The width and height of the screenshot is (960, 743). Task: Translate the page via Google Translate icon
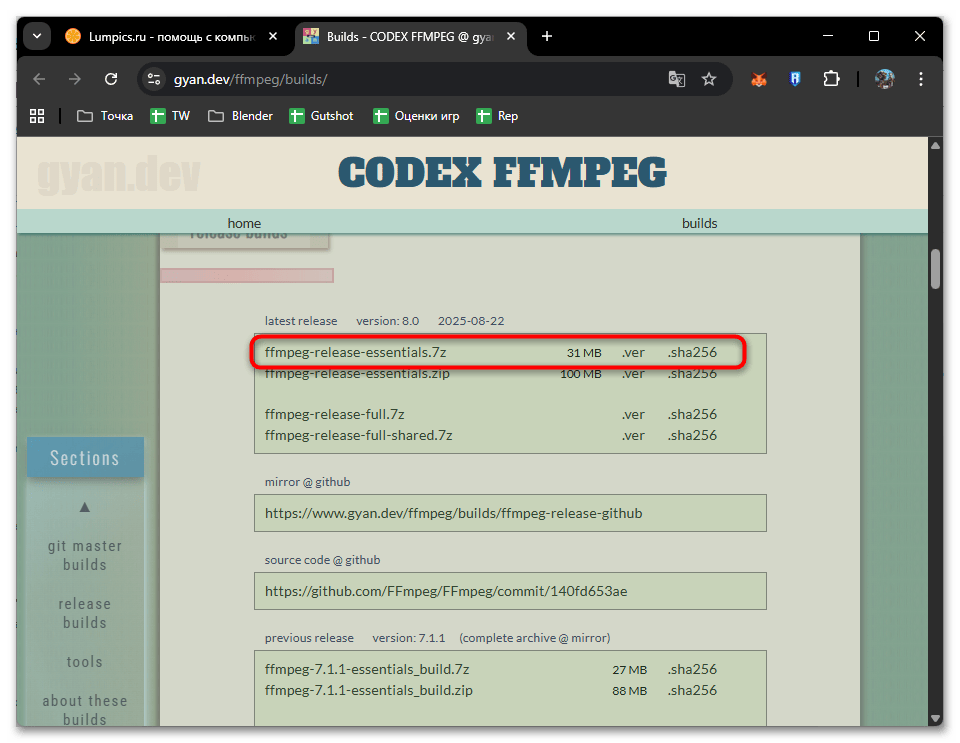[x=677, y=79]
